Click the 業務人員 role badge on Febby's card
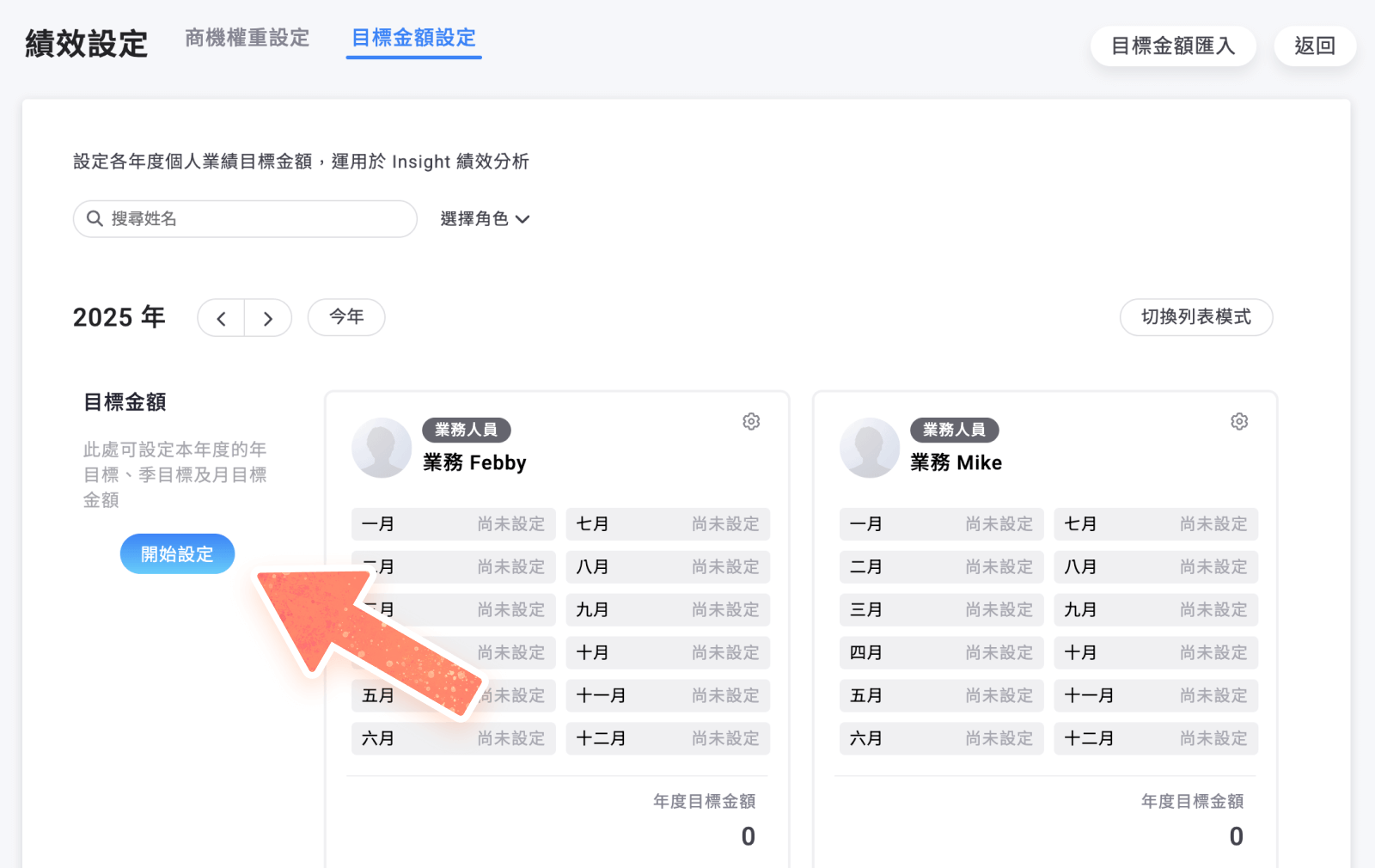This screenshot has width=1375, height=868. click(466, 430)
